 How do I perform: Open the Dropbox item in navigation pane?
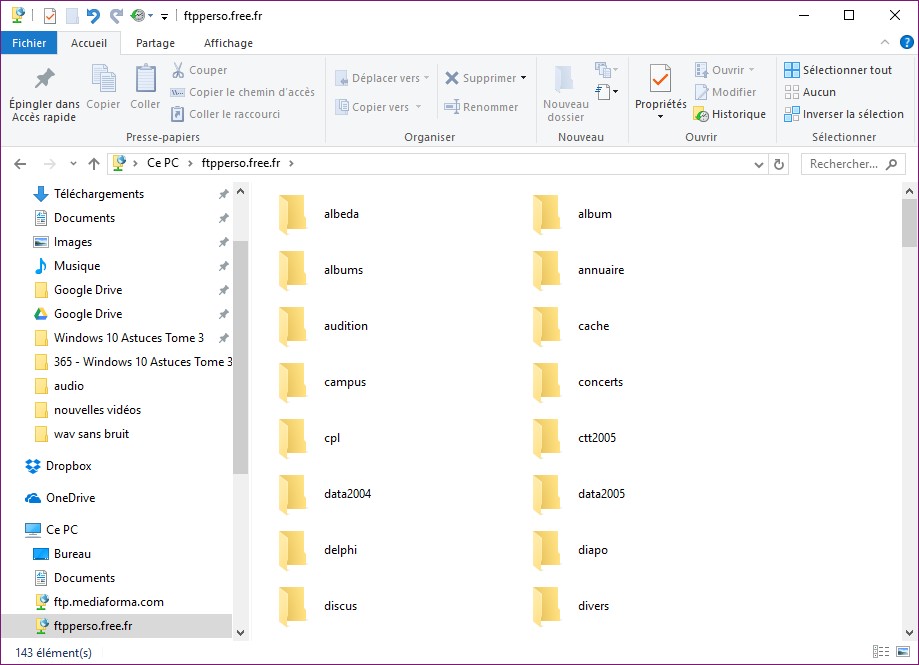pyautogui.click(x=68, y=466)
